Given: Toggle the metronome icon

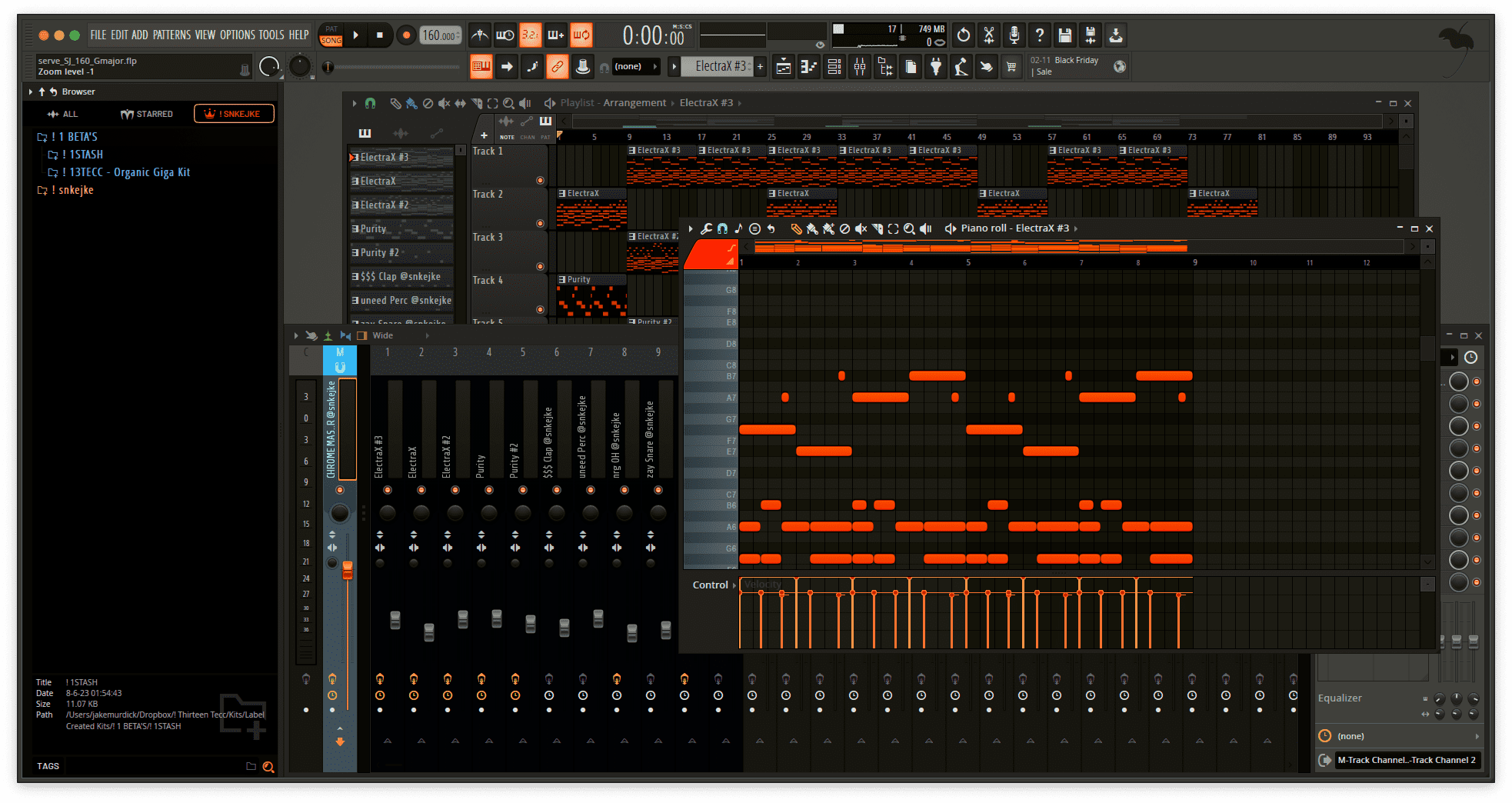Looking at the screenshot, I should click(x=479, y=35).
